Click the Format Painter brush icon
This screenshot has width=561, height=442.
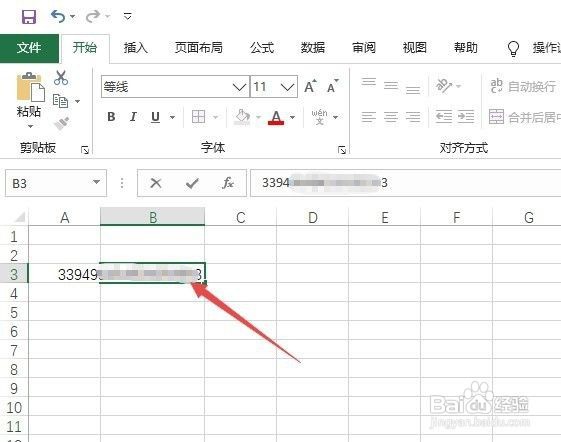[x=61, y=123]
